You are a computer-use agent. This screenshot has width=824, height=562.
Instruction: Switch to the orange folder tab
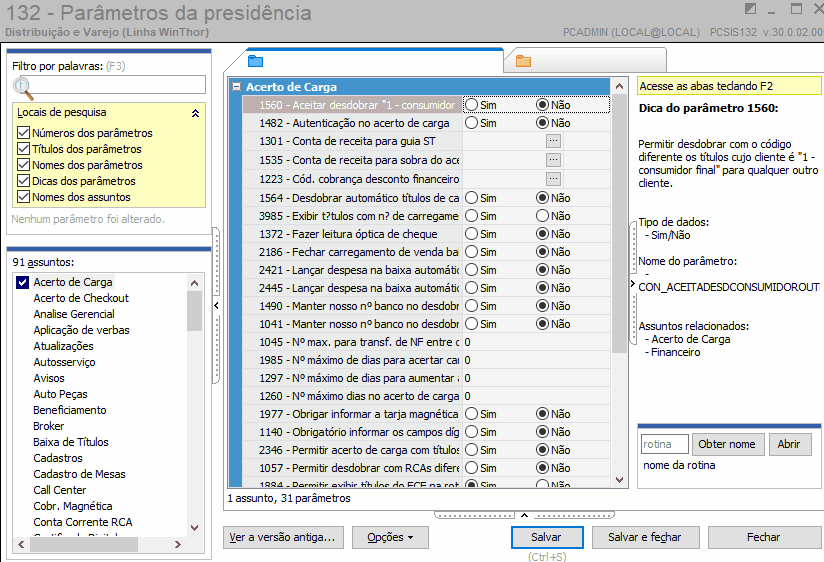point(523,61)
